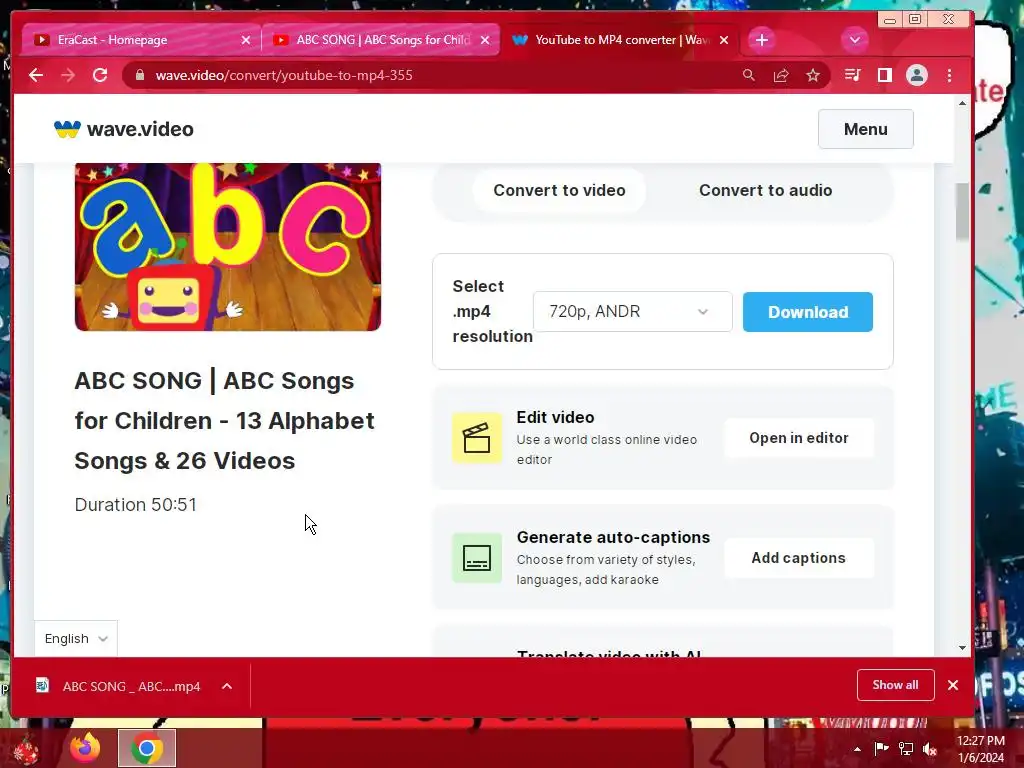Click the ABC SONG video title text
Image resolution: width=1024 pixels, height=768 pixels.
(x=225, y=421)
